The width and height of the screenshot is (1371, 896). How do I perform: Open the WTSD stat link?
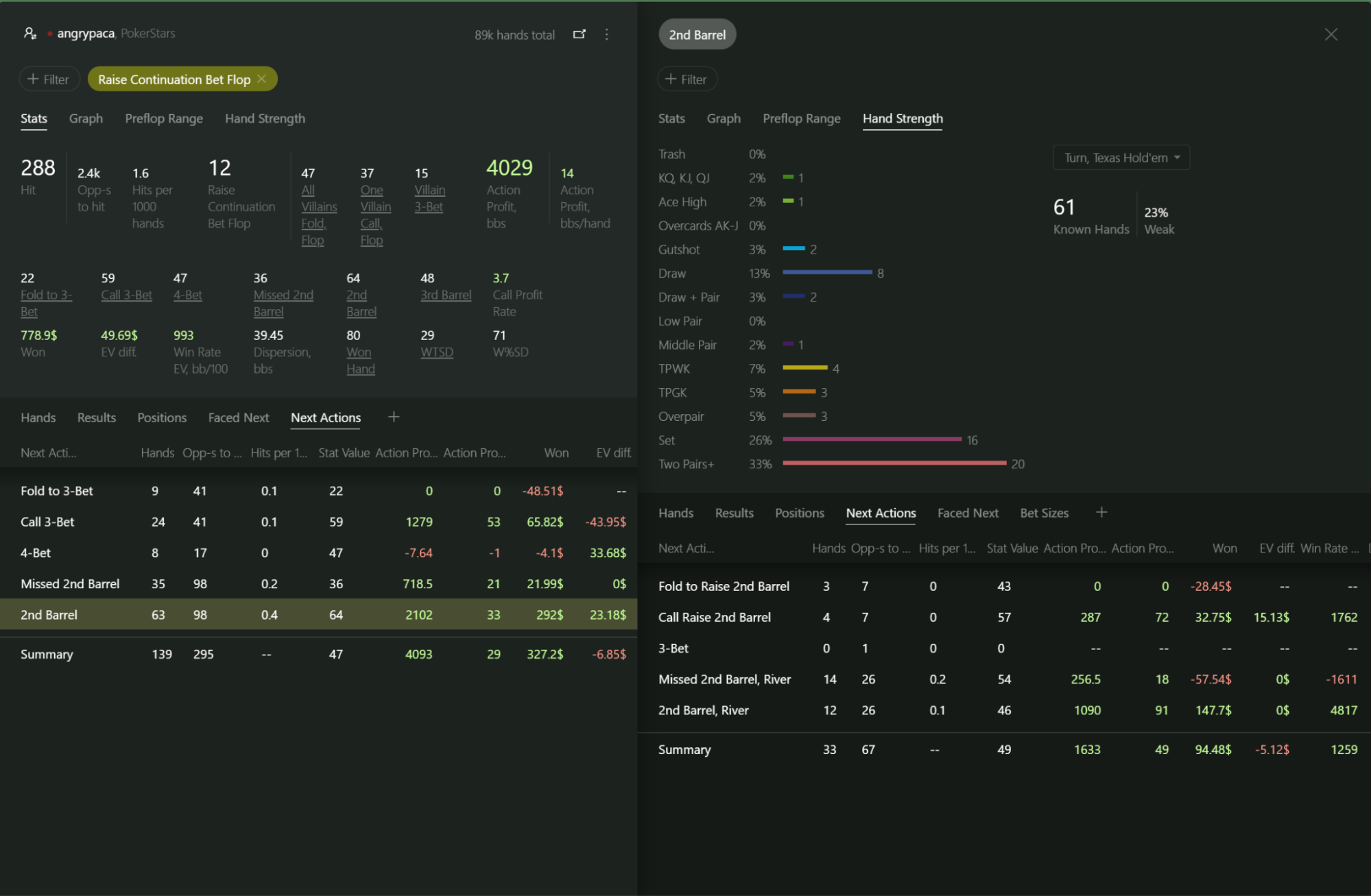pyautogui.click(x=437, y=352)
